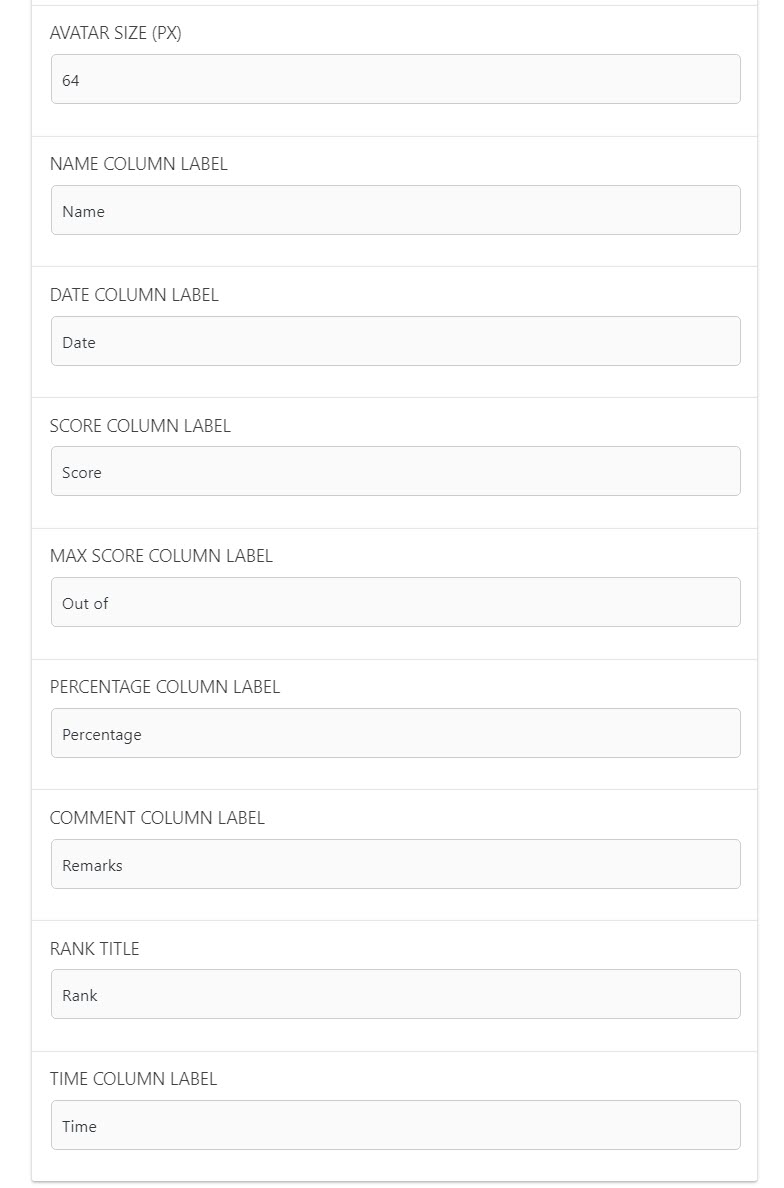Click the 'AVATAR SIZE (PX)' heading label
The height and width of the screenshot is (1188, 784).
pos(116,33)
